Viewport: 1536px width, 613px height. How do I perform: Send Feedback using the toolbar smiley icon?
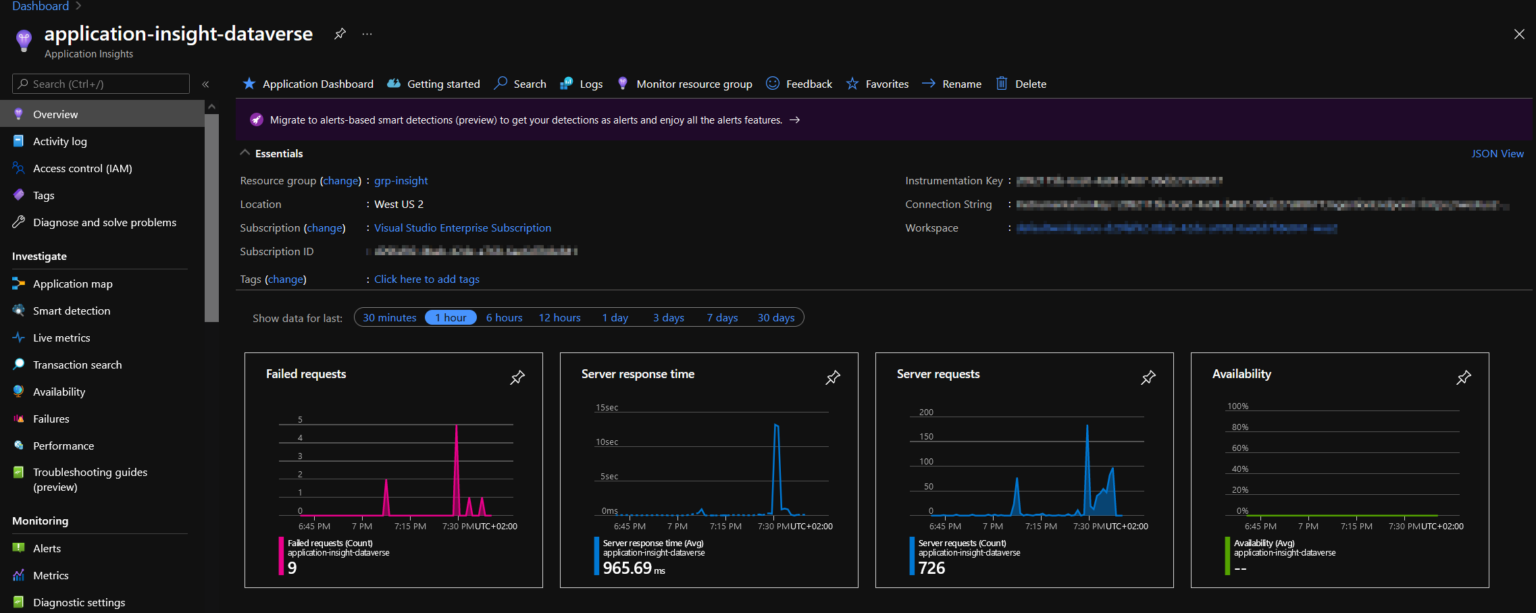click(807, 83)
